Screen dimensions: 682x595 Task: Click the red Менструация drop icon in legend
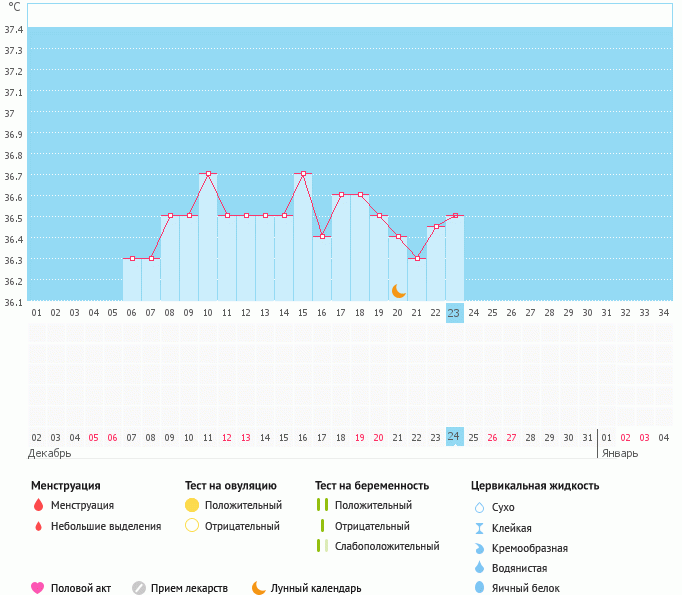coord(38,505)
